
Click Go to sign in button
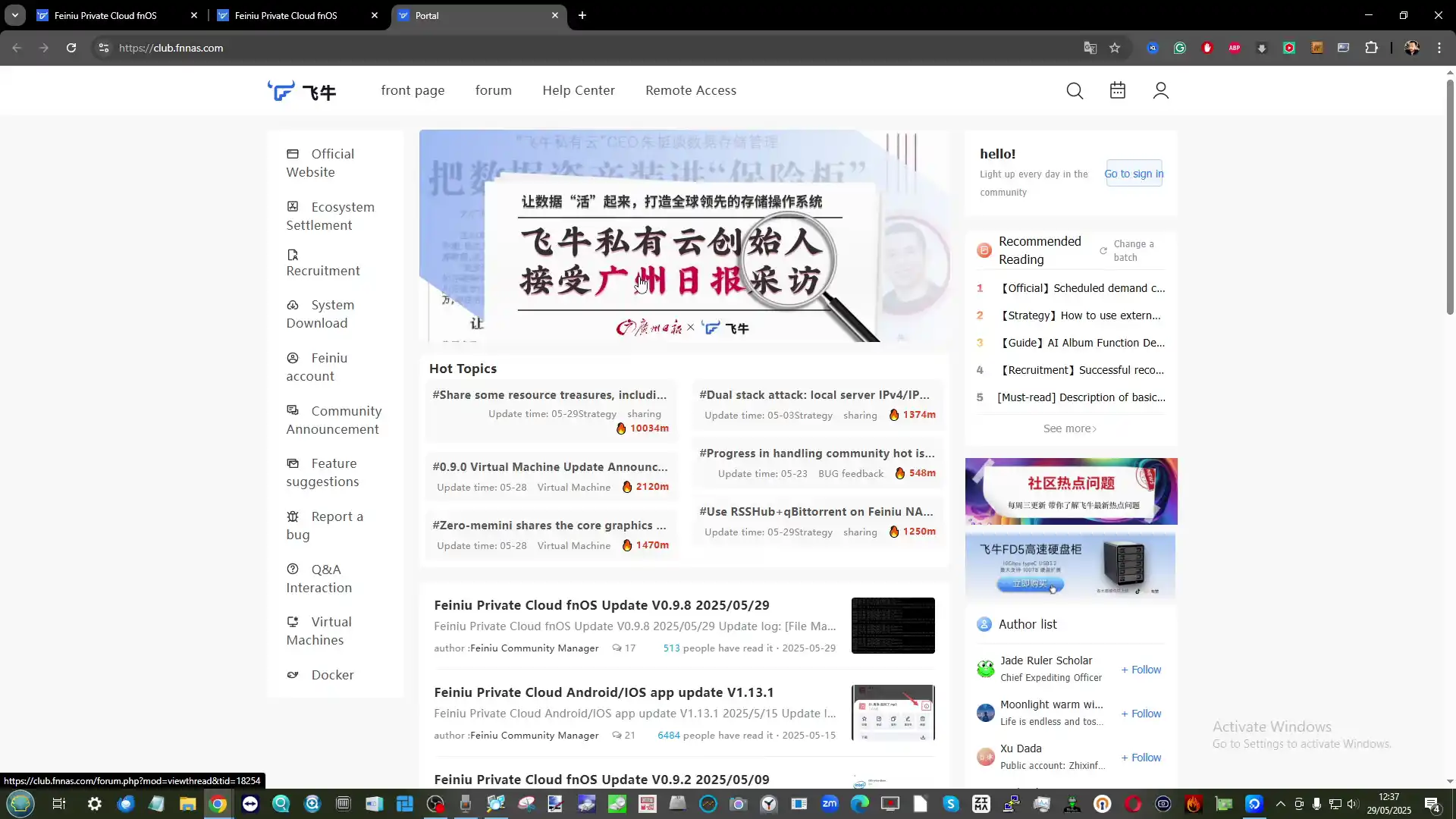(x=1134, y=174)
